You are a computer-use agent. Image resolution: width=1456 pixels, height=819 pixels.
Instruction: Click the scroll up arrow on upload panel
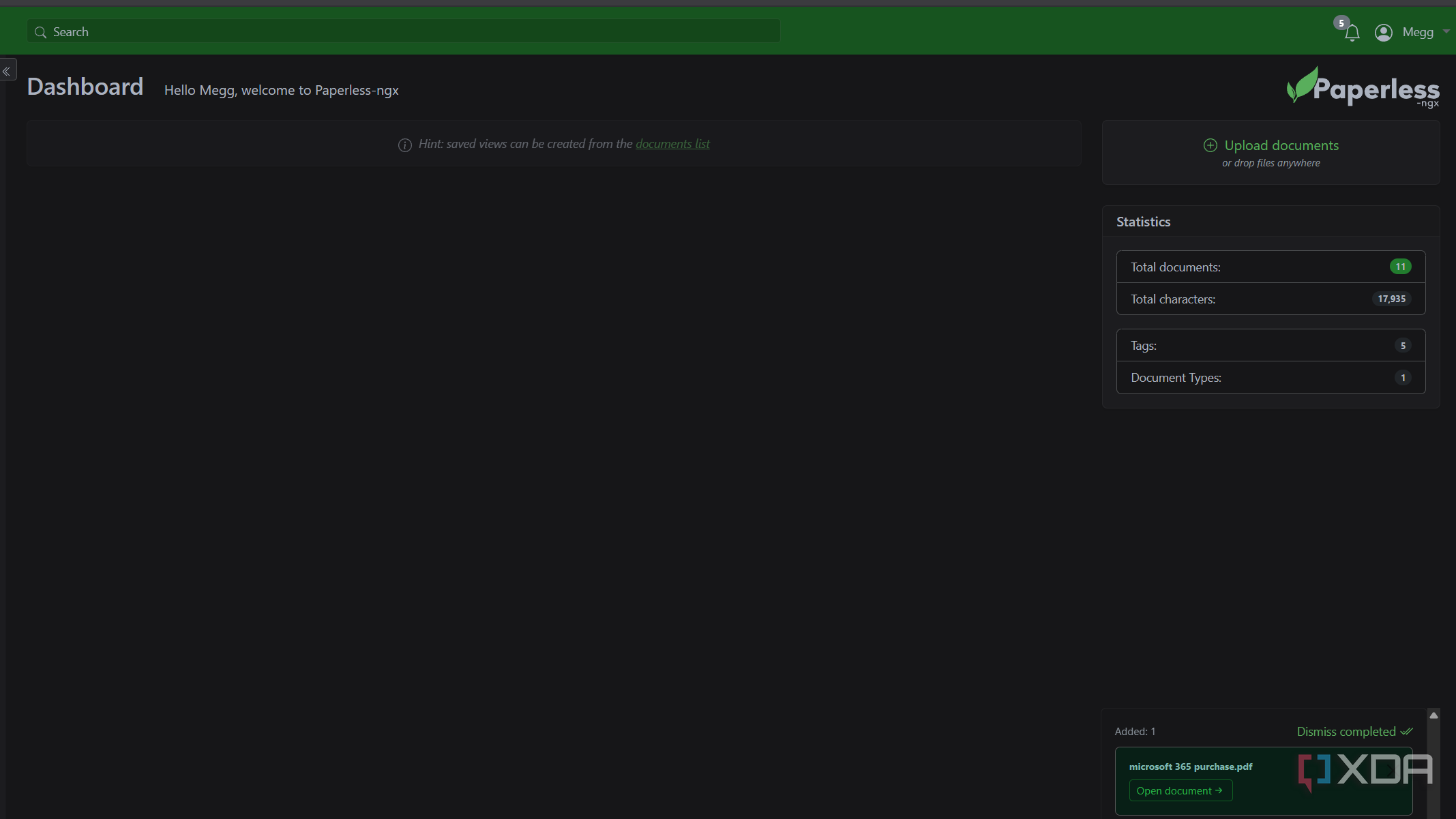[x=1433, y=715]
